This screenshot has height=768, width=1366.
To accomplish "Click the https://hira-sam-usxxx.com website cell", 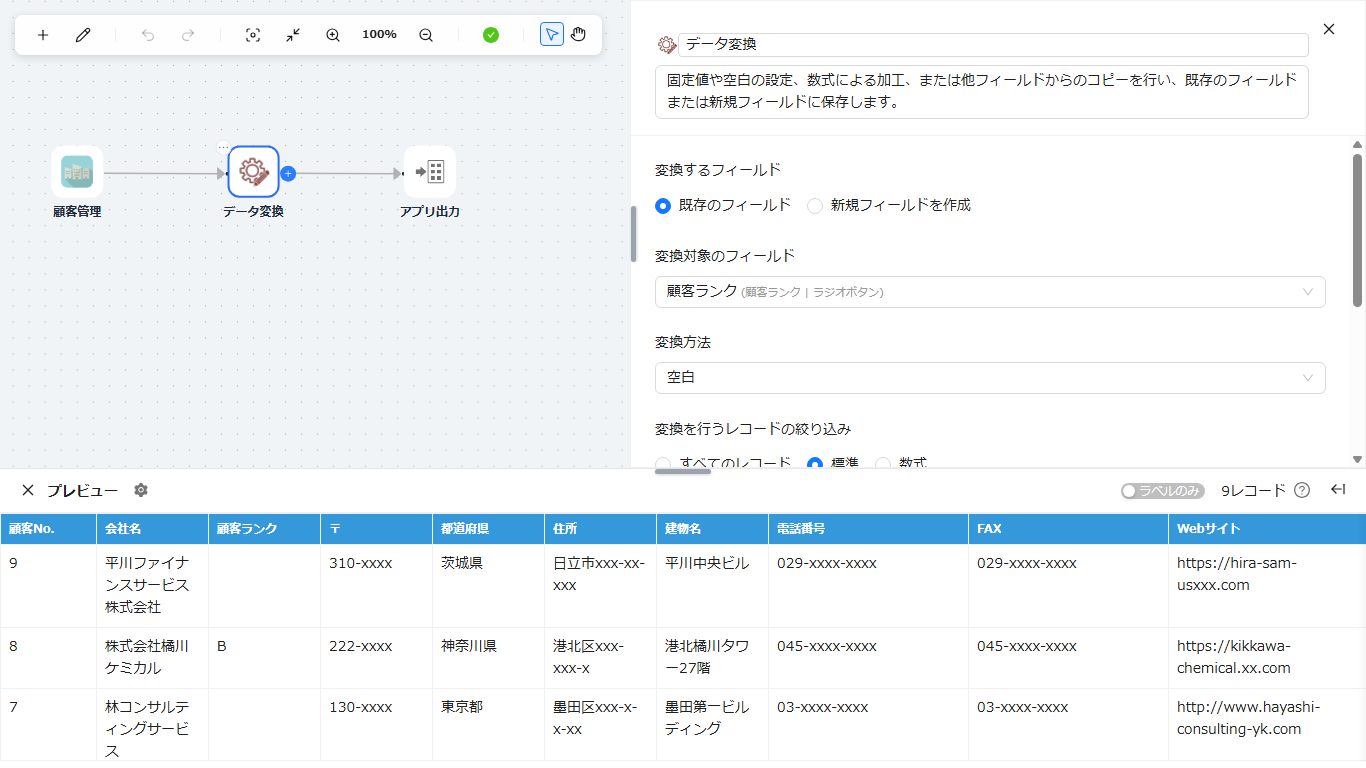I will (x=1267, y=585).
